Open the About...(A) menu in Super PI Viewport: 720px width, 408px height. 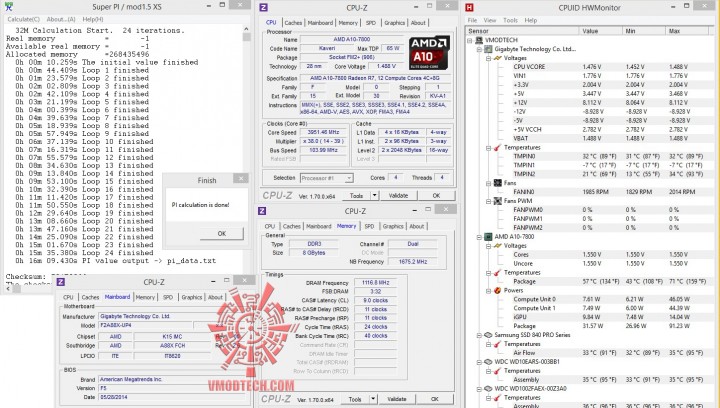pos(61,19)
